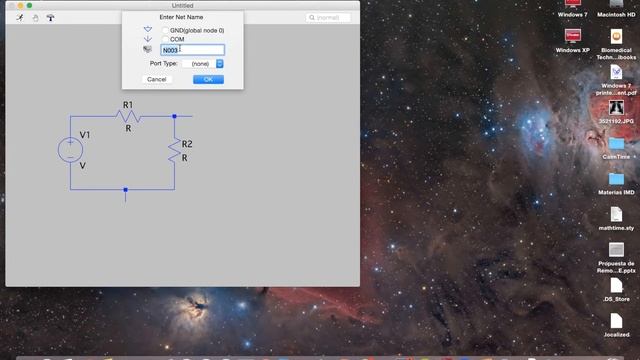640x360 pixels.
Task: Click the net name field containing N003
Action: pos(192,50)
